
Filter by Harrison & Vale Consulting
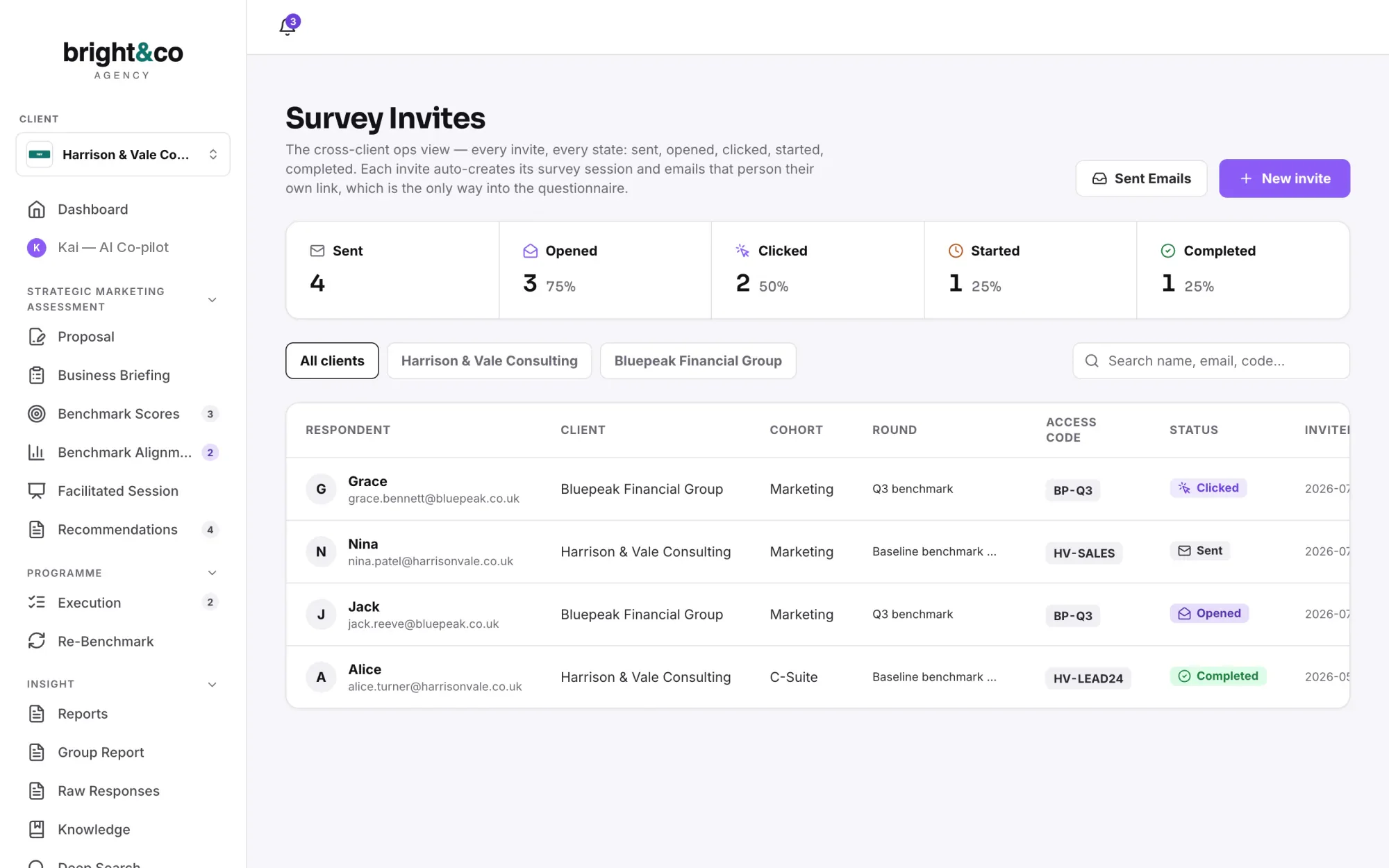point(489,360)
